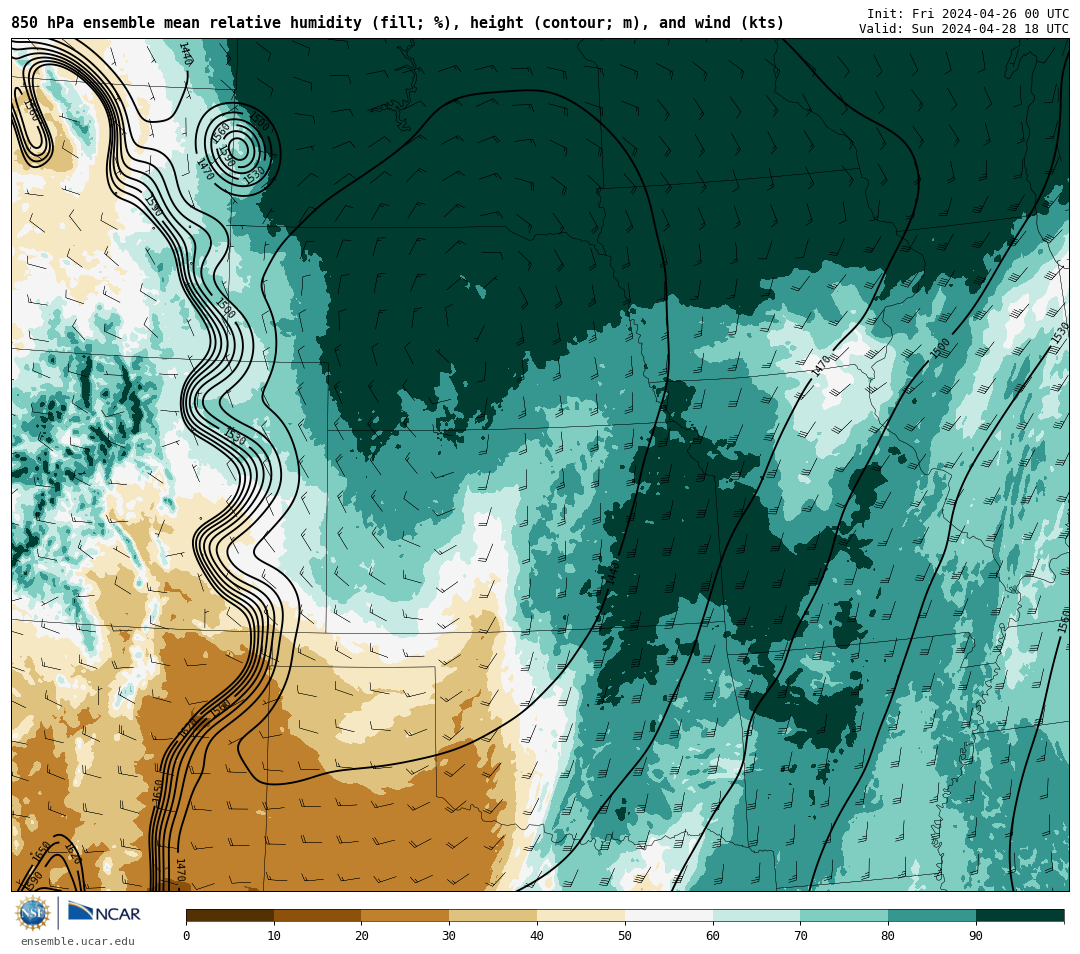The height and width of the screenshot is (954, 1080).
Task: Click the 20-30 legend swatch
Action: [405, 916]
